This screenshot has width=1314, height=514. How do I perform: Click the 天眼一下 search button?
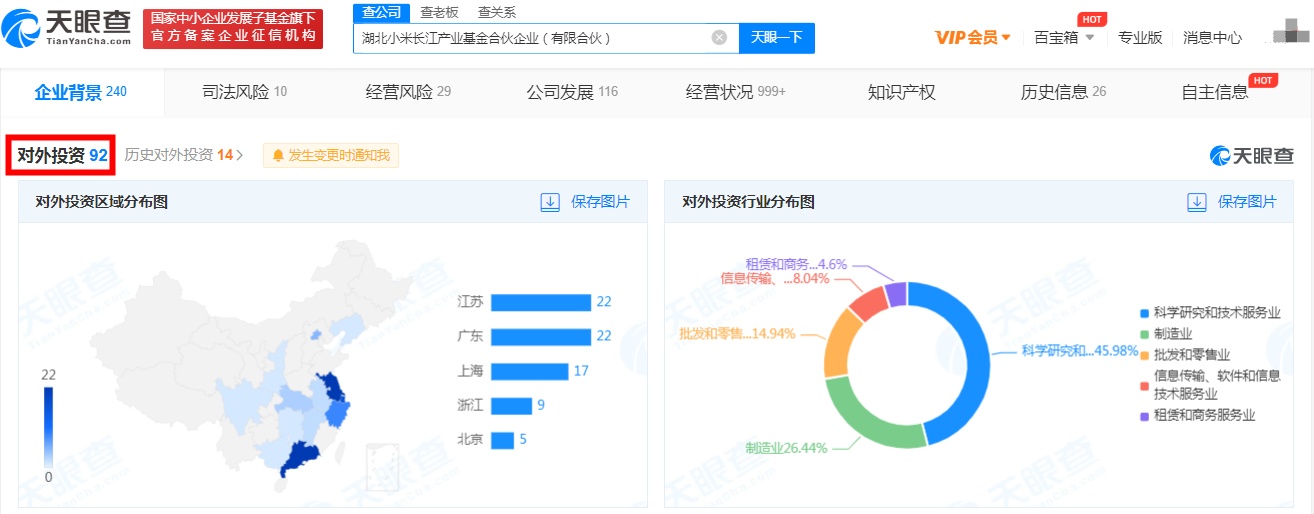point(777,38)
